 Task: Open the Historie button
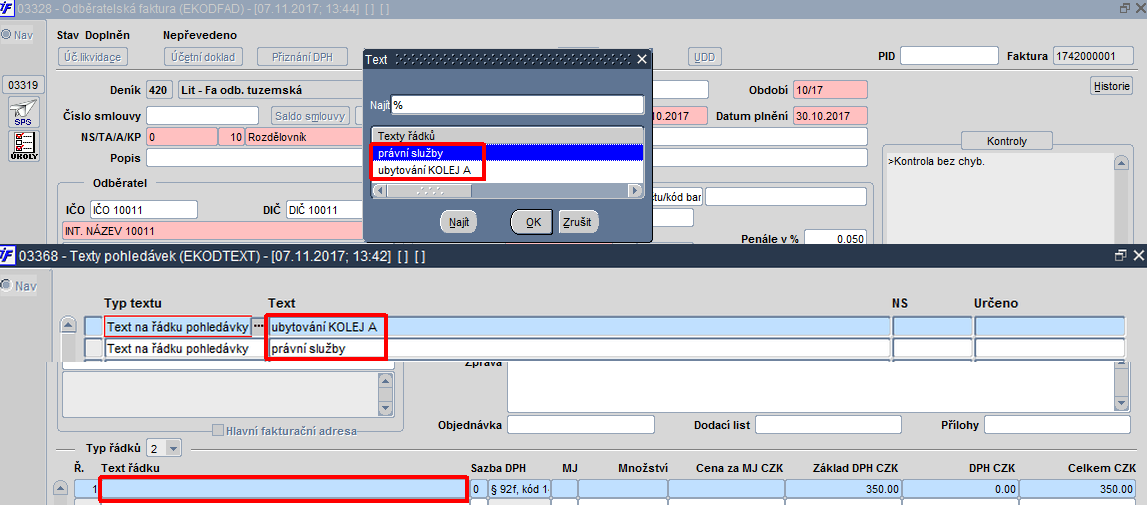click(x=1111, y=86)
